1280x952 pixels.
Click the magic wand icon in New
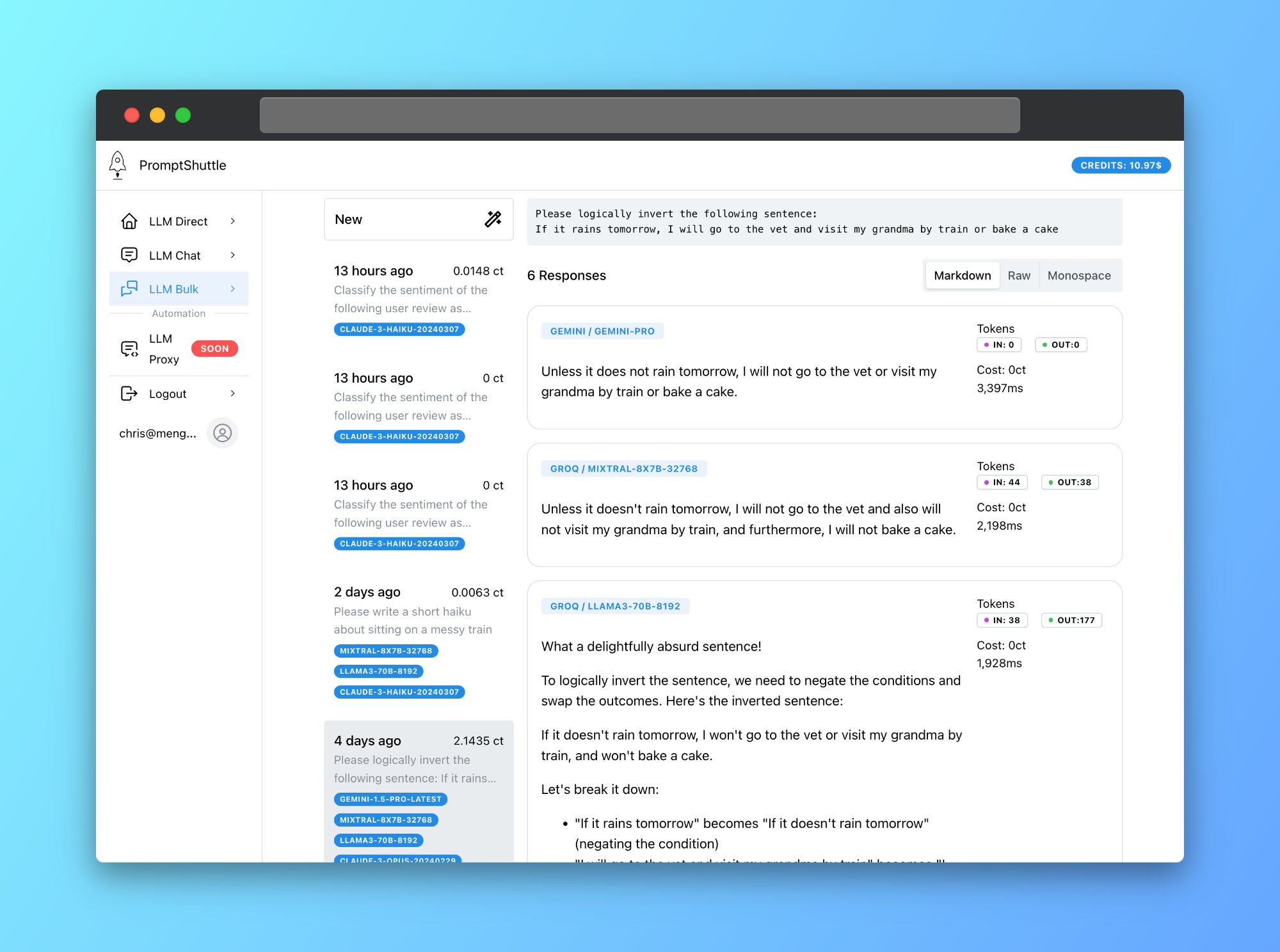pyautogui.click(x=493, y=219)
